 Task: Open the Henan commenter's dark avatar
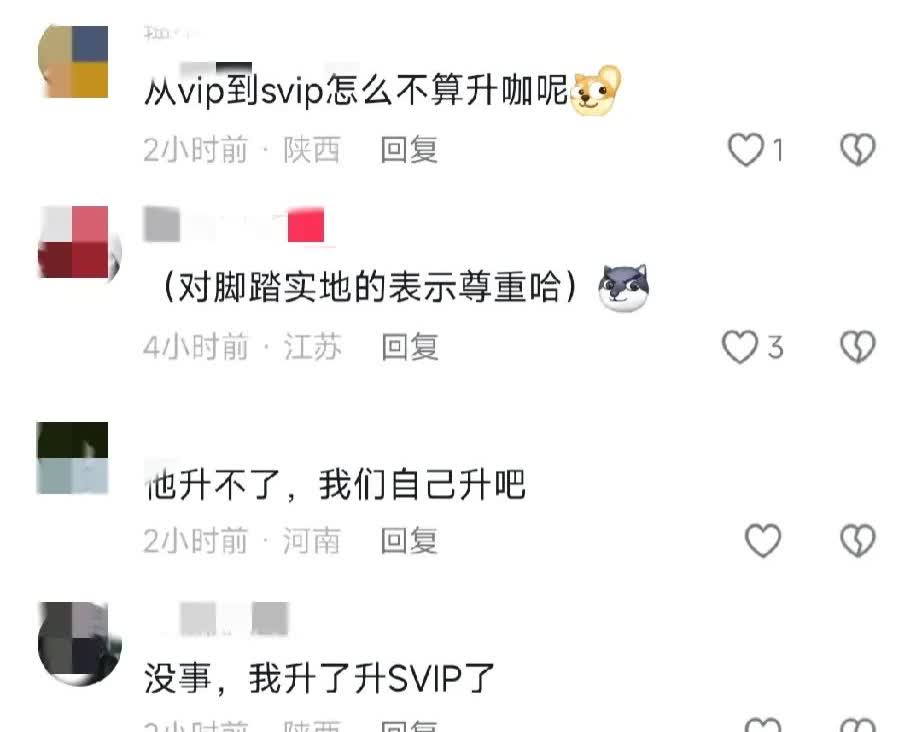pyautogui.click(x=73, y=458)
